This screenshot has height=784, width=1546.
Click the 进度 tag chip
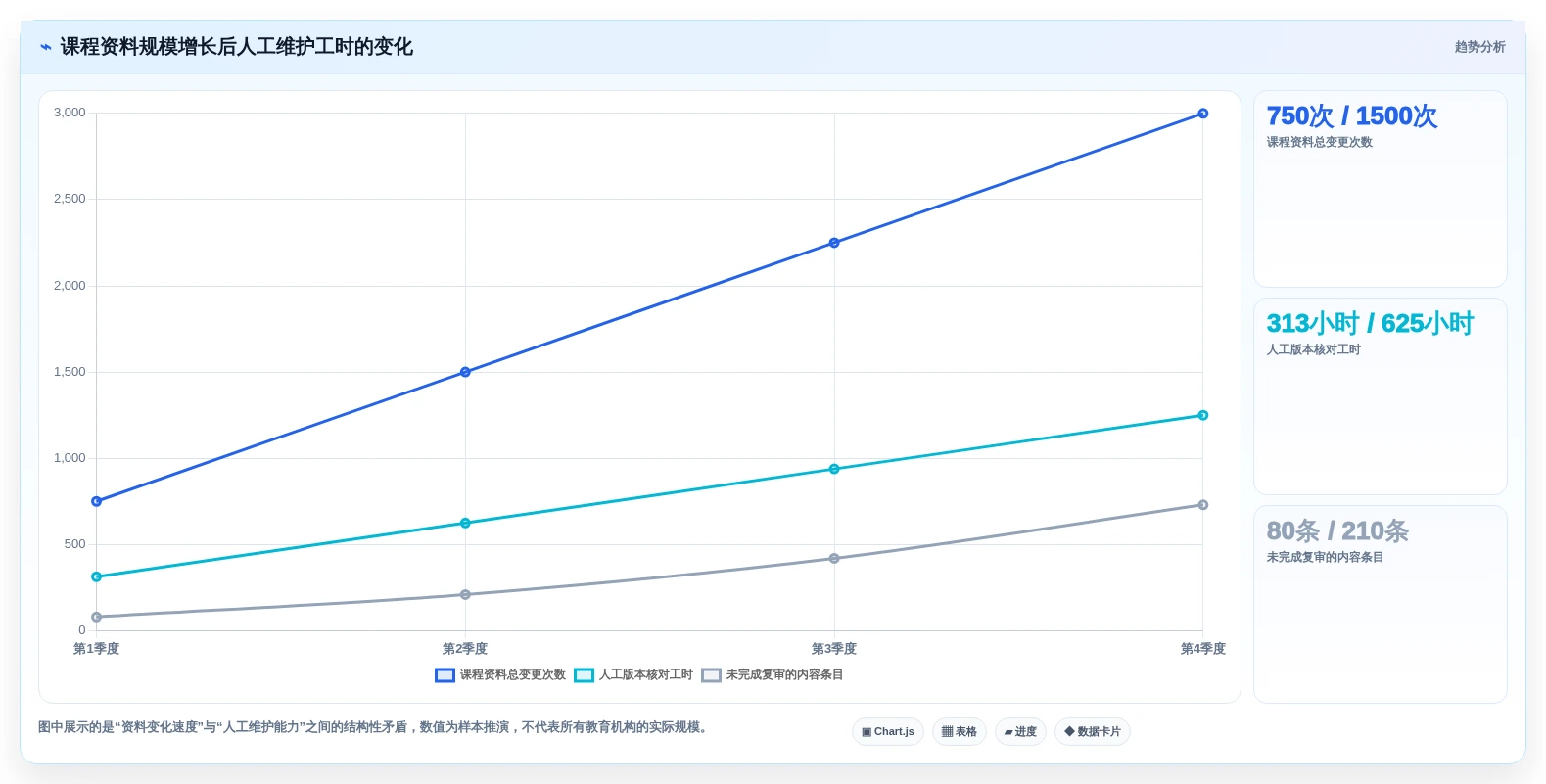tap(1020, 732)
